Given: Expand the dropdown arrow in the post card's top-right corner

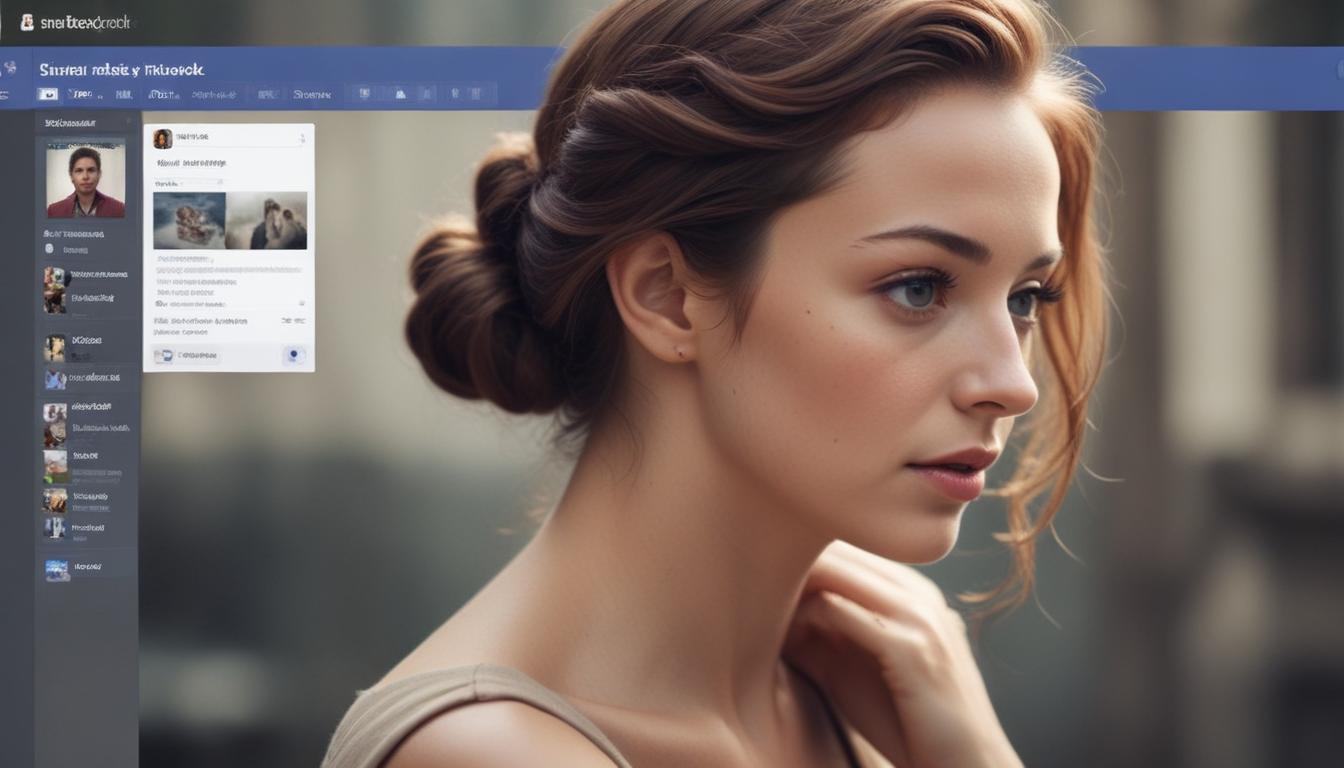Looking at the screenshot, I should coord(302,138).
